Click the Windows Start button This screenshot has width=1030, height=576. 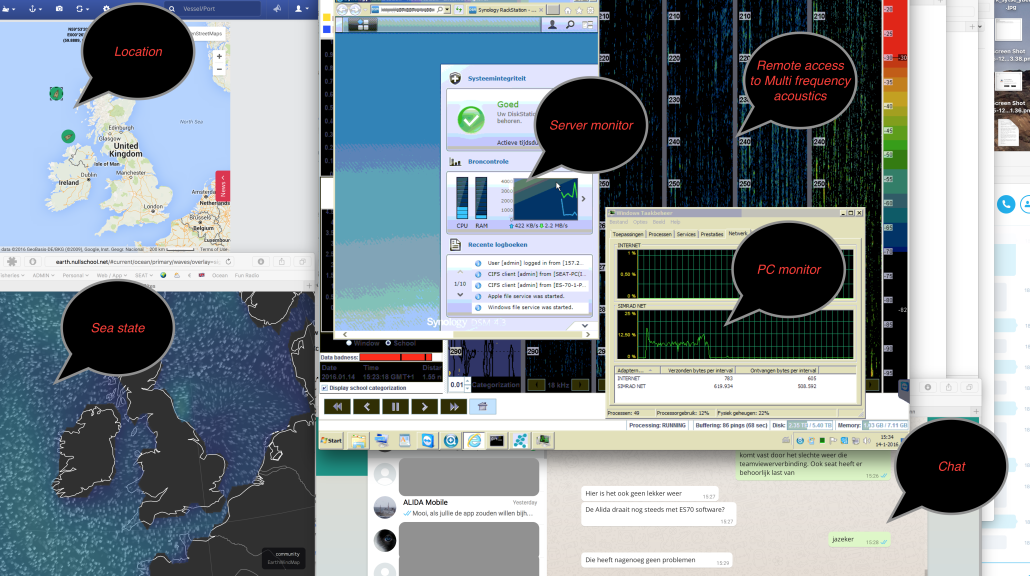332,441
